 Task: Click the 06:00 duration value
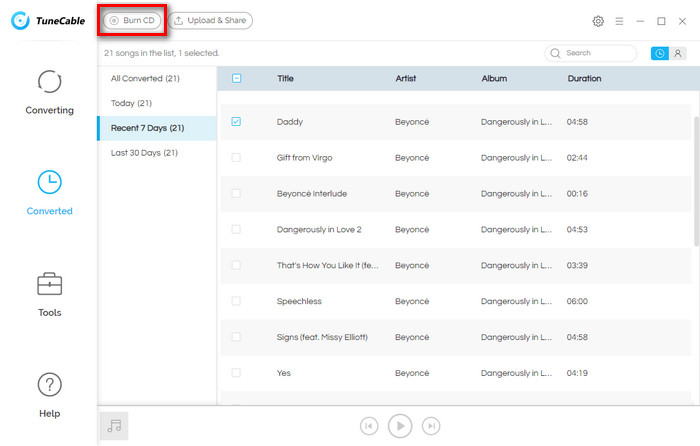(x=577, y=301)
